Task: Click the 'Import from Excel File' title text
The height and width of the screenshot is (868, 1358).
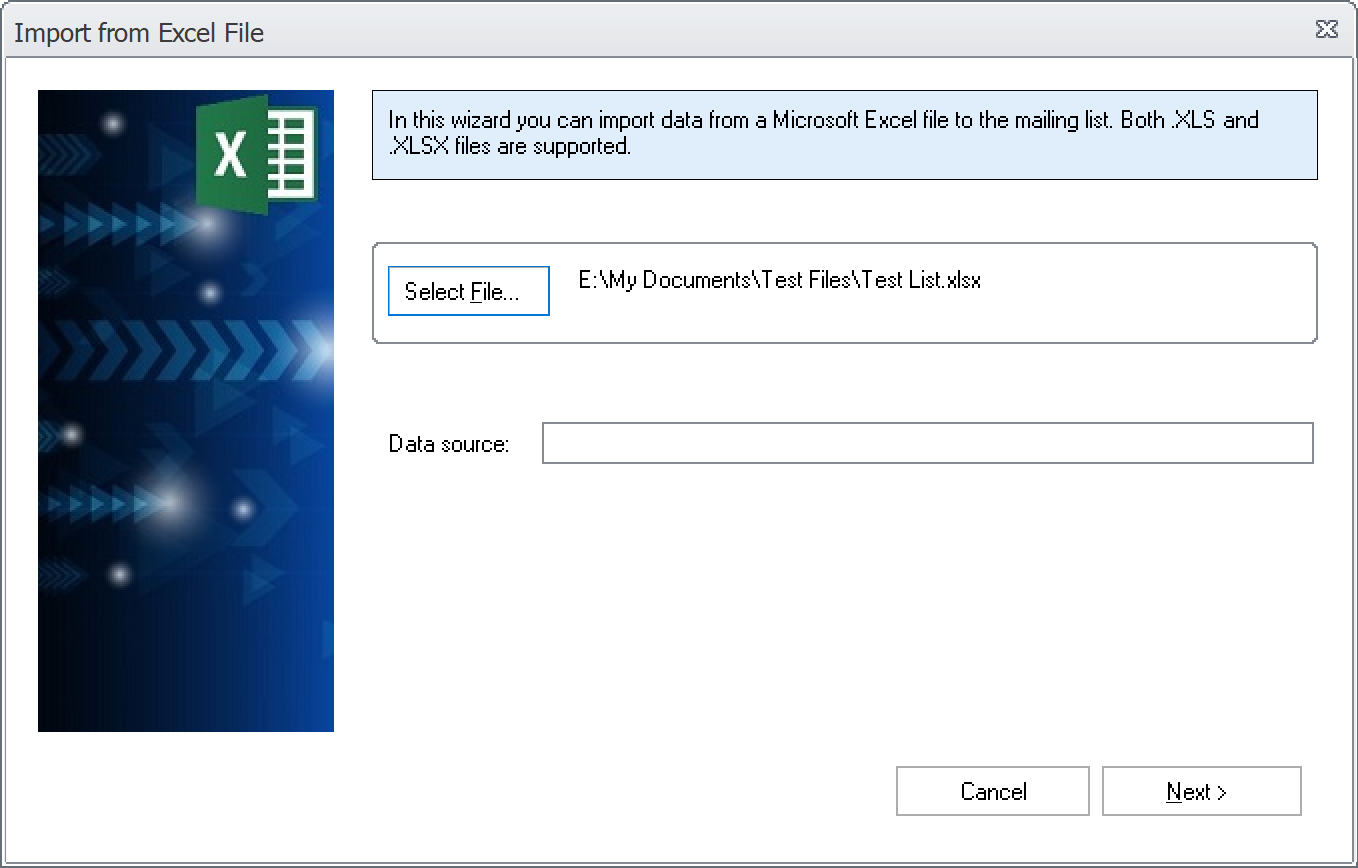Action: [139, 33]
